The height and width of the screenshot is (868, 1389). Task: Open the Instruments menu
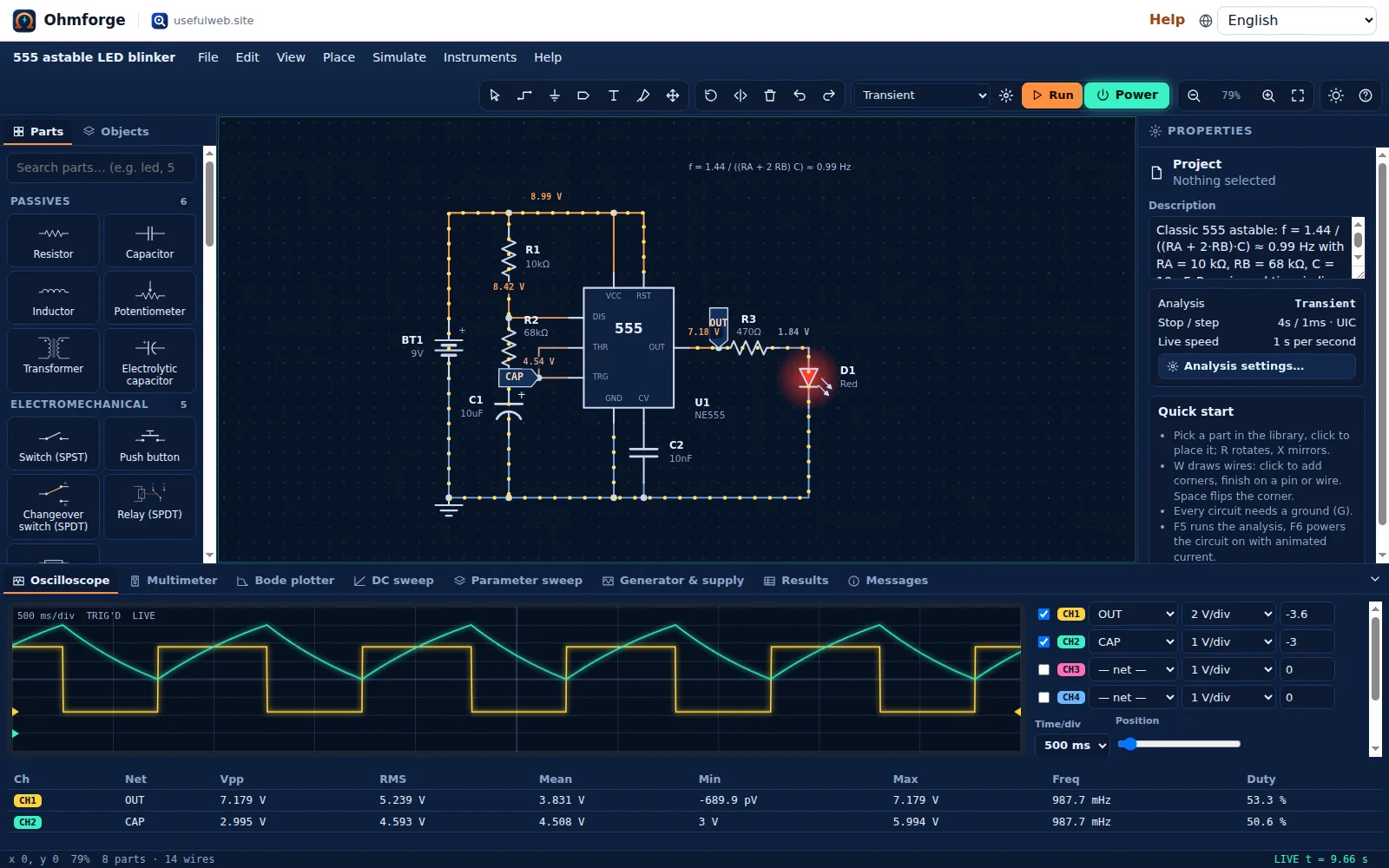click(x=480, y=57)
